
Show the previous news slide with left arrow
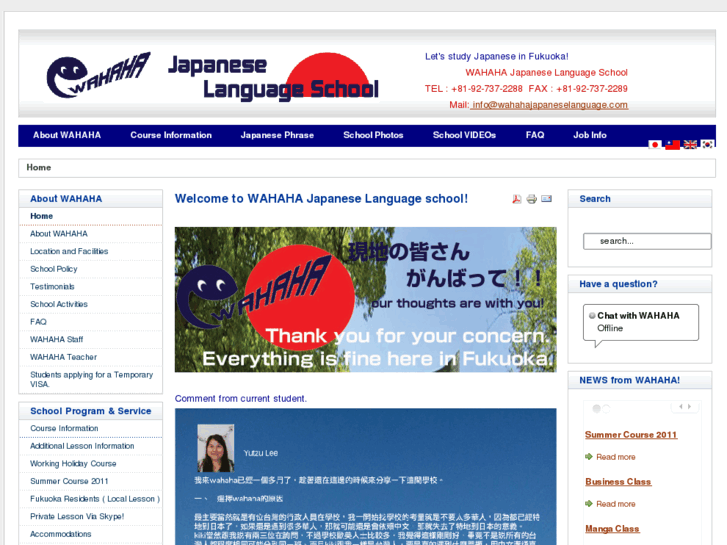681,407
